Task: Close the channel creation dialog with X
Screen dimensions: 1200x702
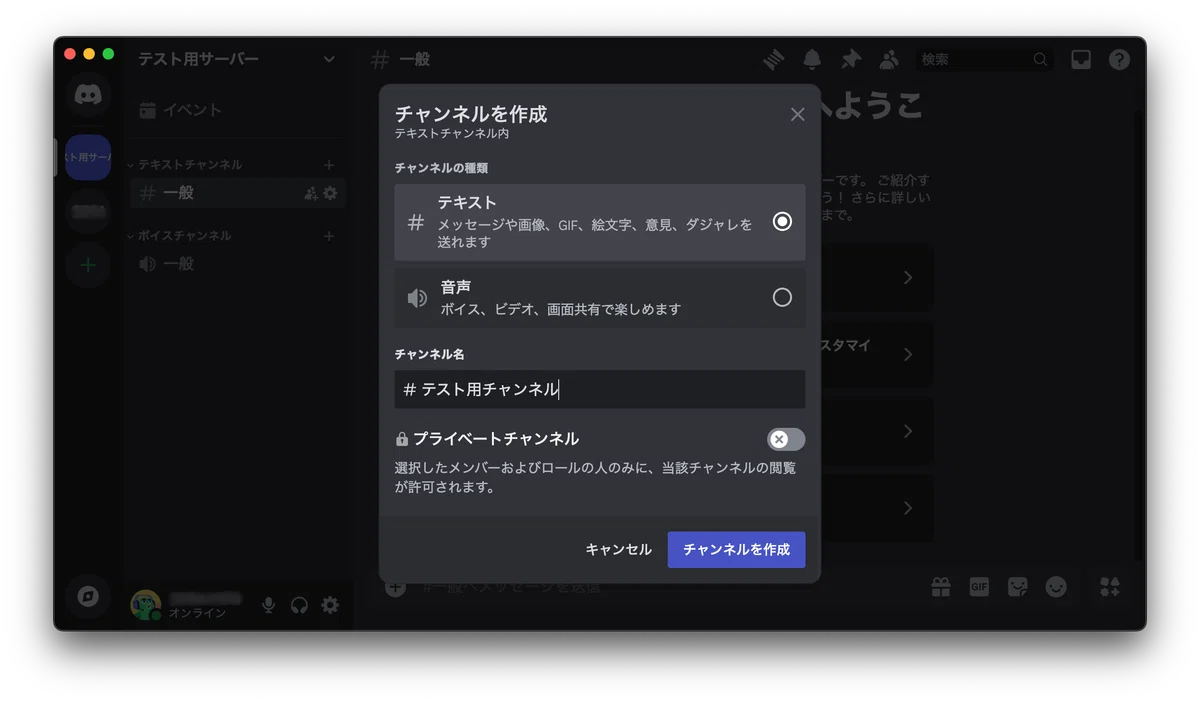Action: pyautogui.click(x=797, y=114)
